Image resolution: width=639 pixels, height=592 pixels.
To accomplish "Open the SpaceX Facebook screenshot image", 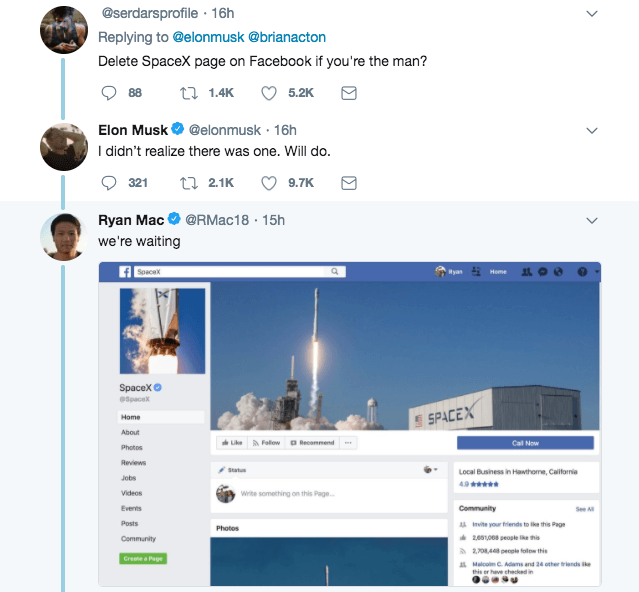I will click(x=349, y=424).
